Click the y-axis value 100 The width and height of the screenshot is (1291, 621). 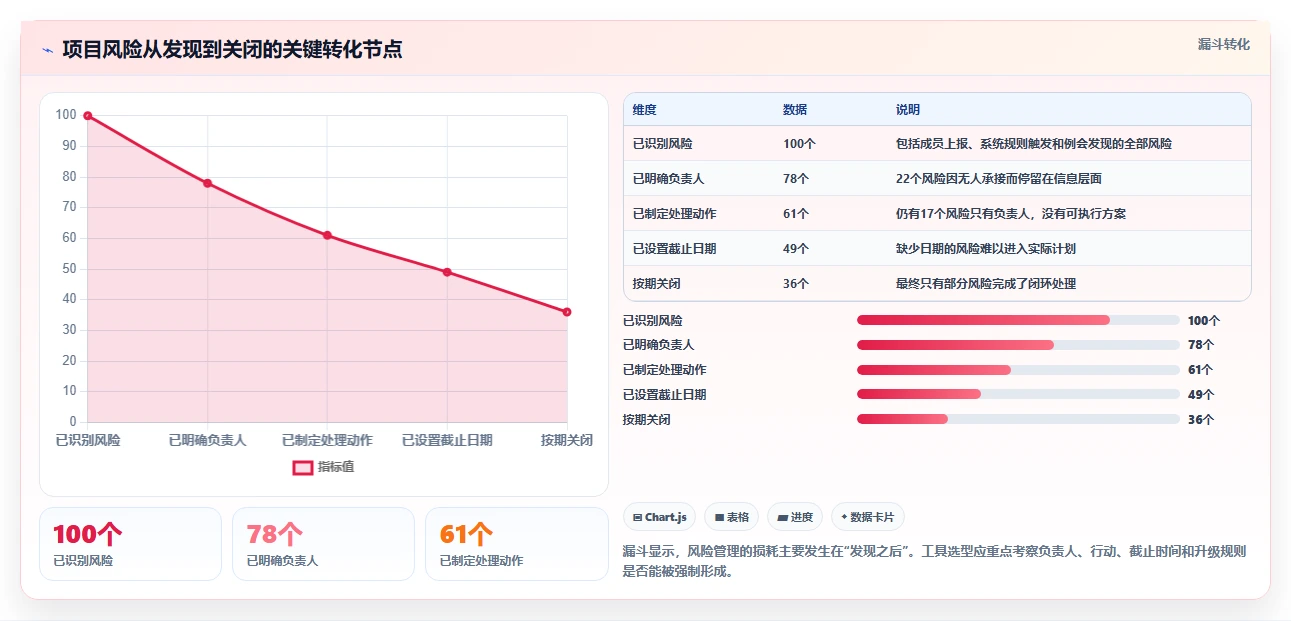[x=66, y=115]
